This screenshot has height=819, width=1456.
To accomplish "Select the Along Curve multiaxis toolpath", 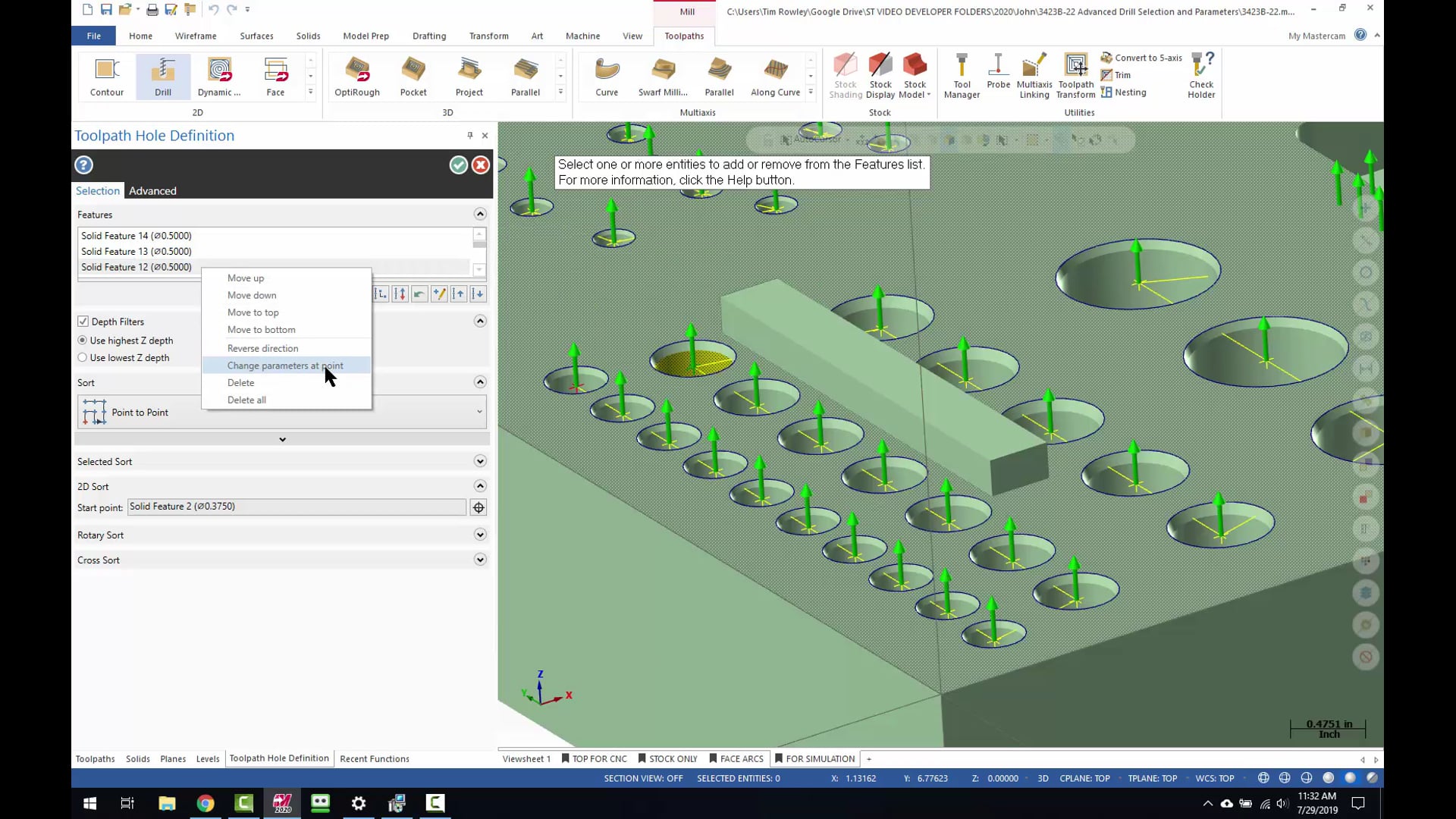I will point(776,76).
